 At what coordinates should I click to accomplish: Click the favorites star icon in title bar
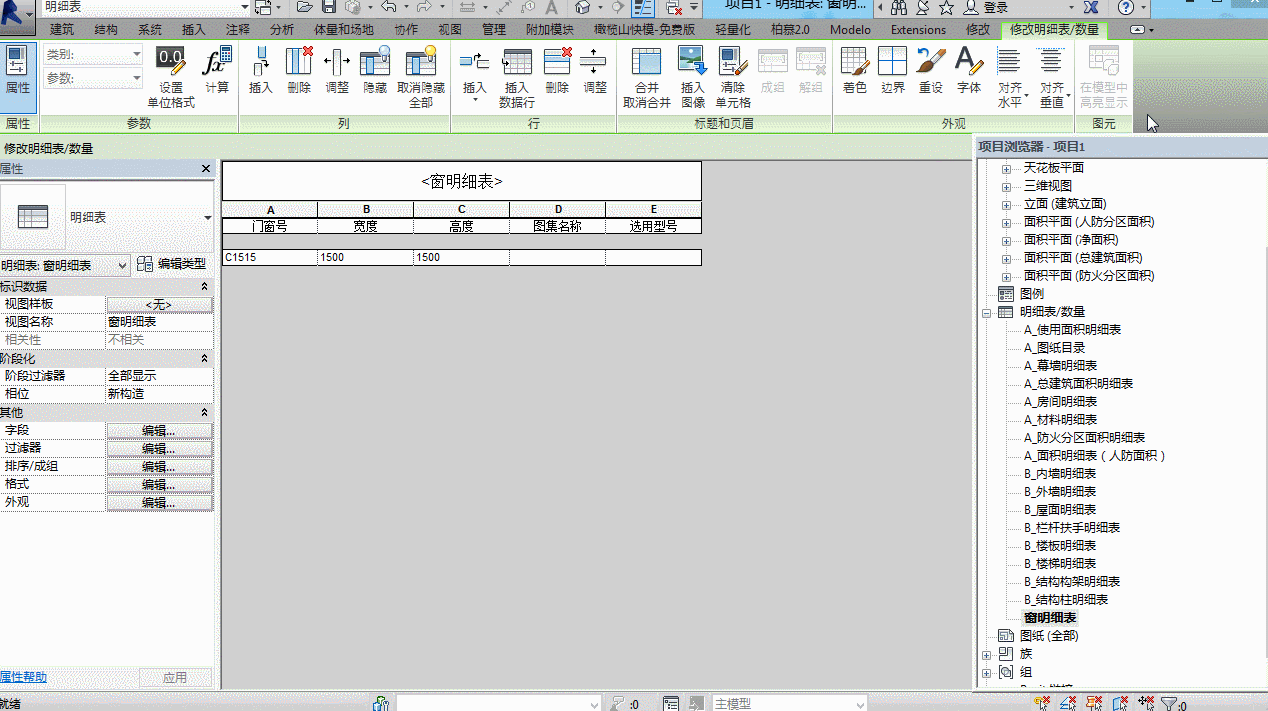coord(946,8)
